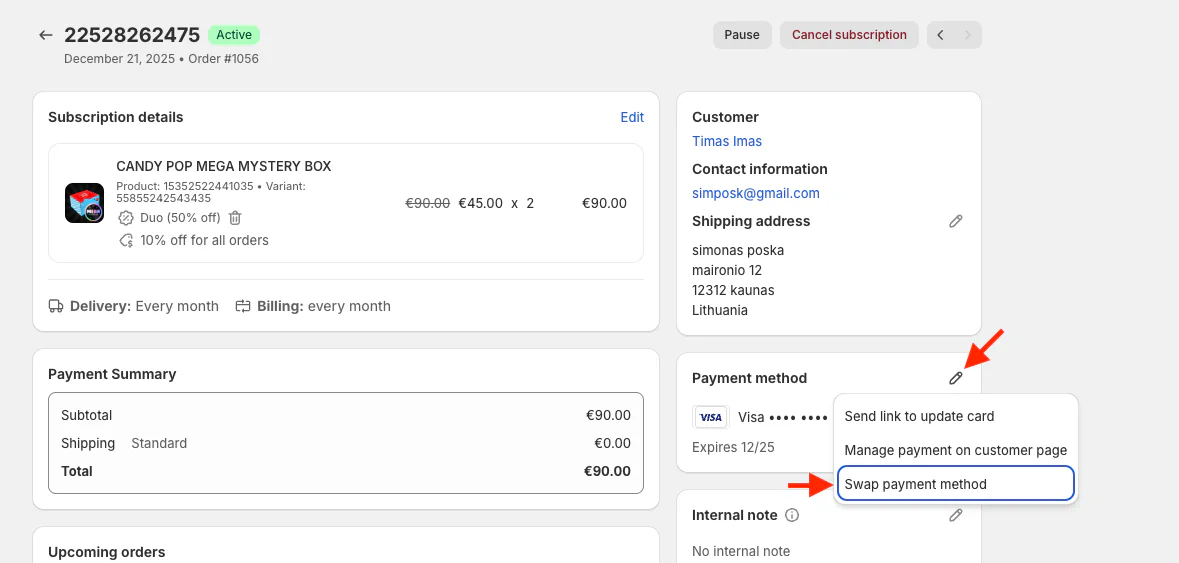Click the Subtotal row amount

(608, 415)
